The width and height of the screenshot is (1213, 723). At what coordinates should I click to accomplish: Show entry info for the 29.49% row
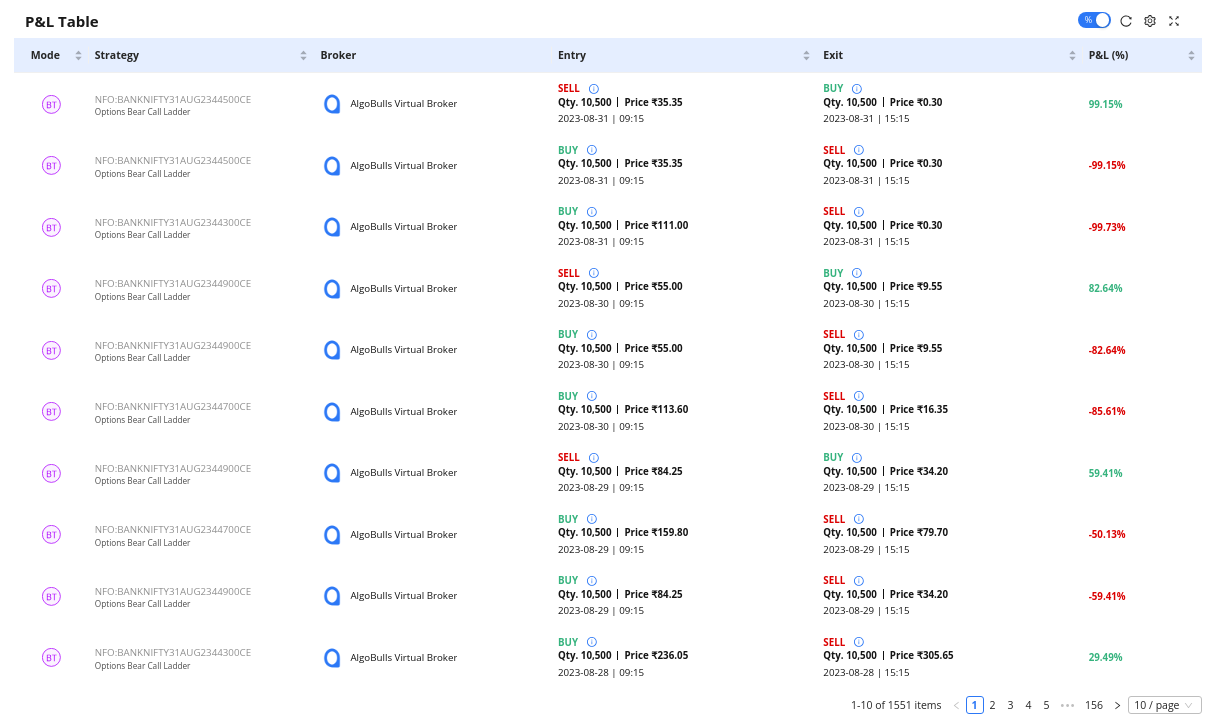point(592,643)
